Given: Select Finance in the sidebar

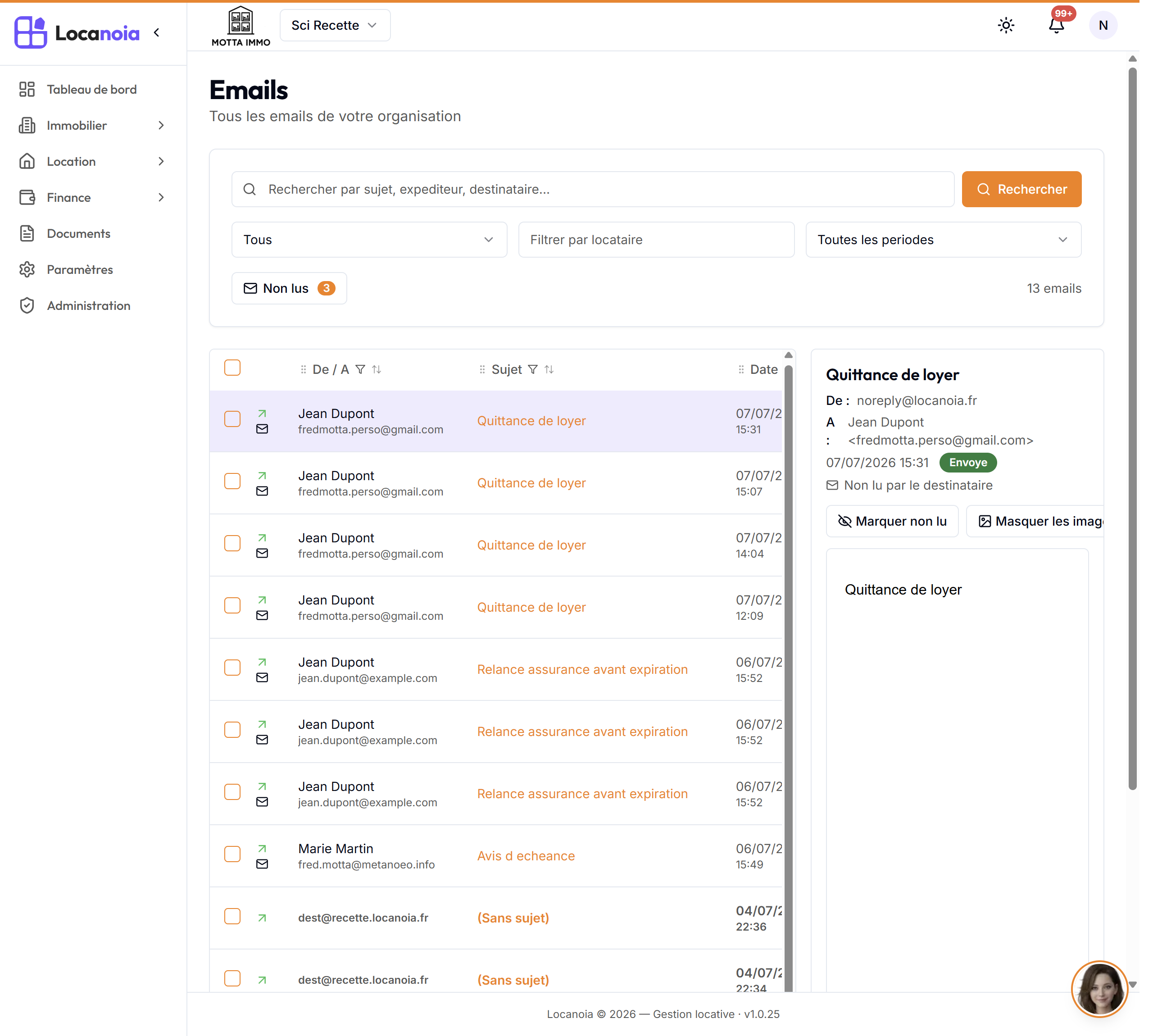Looking at the screenshot, I should click(69, 198).
